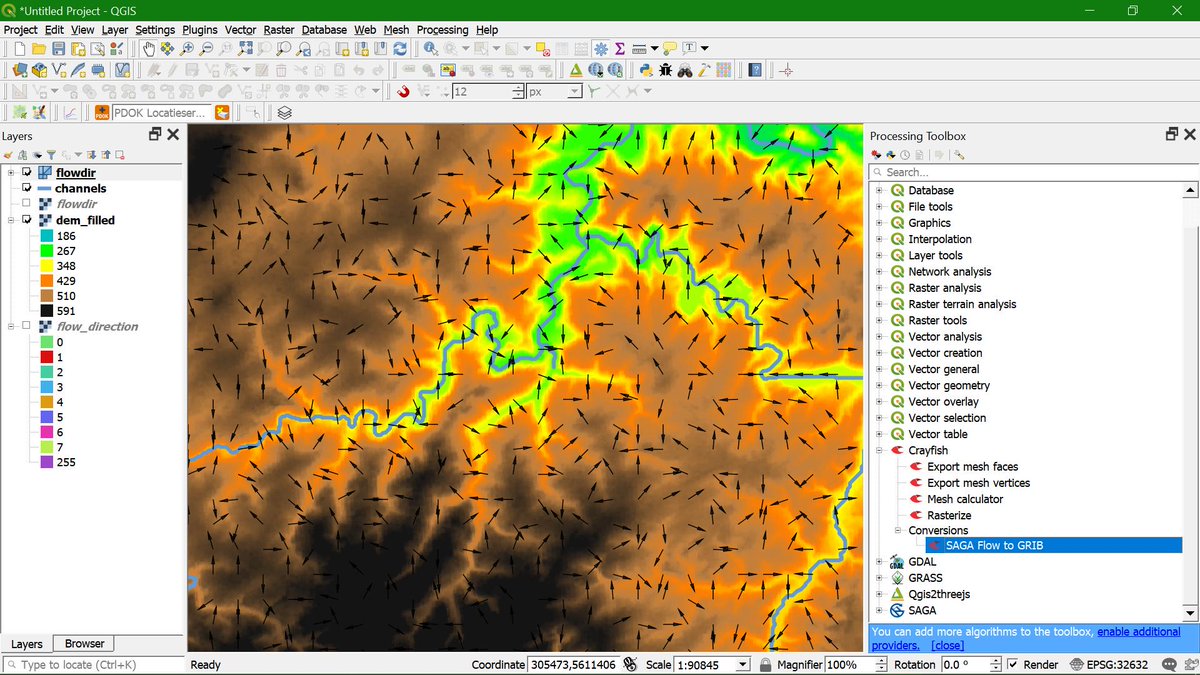
Task: Collapse the flow_direction layer legend
Action: coord(11,326)
